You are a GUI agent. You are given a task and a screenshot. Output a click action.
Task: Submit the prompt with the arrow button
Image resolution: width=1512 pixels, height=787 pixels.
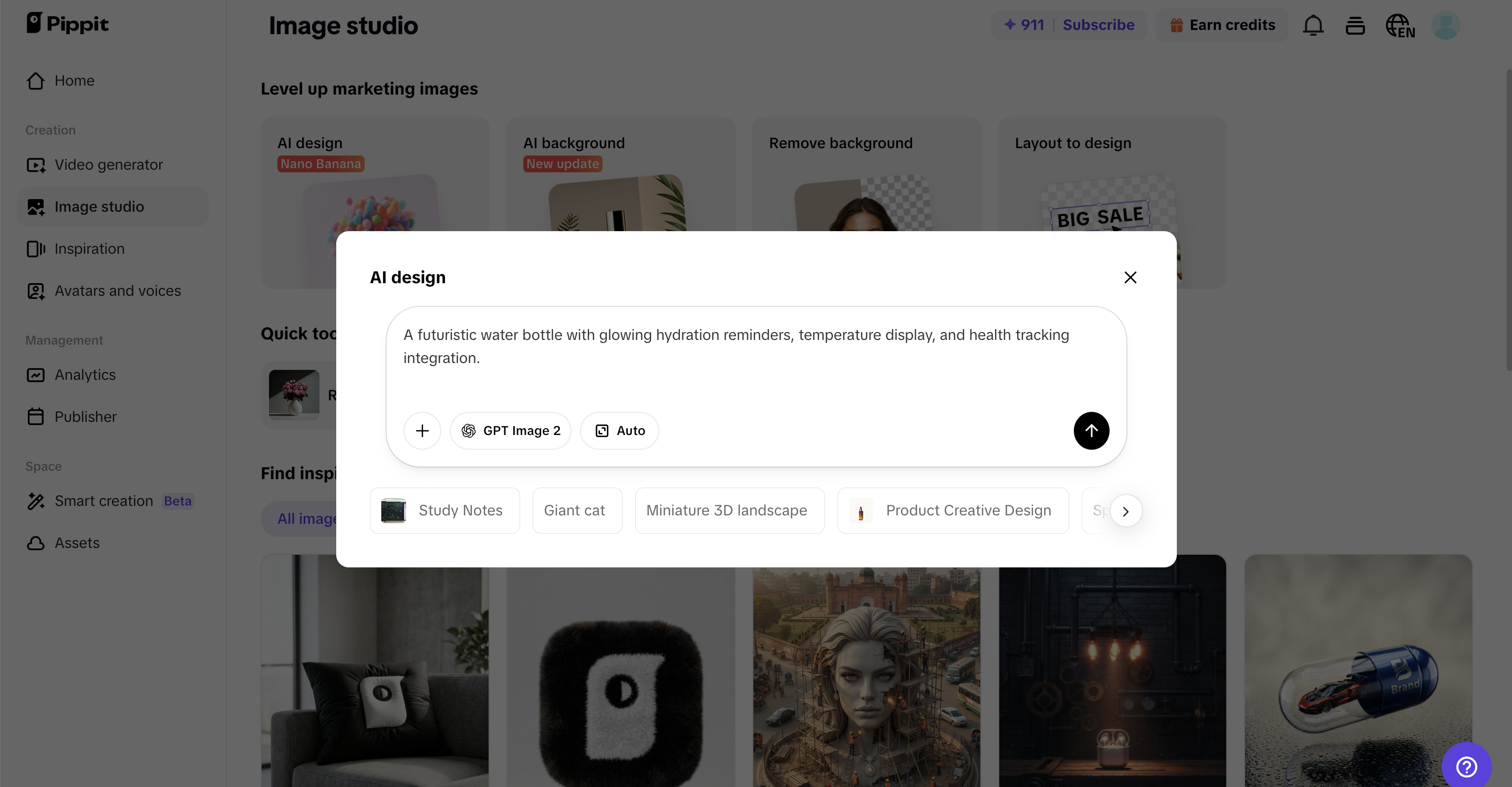point(1091,431)
